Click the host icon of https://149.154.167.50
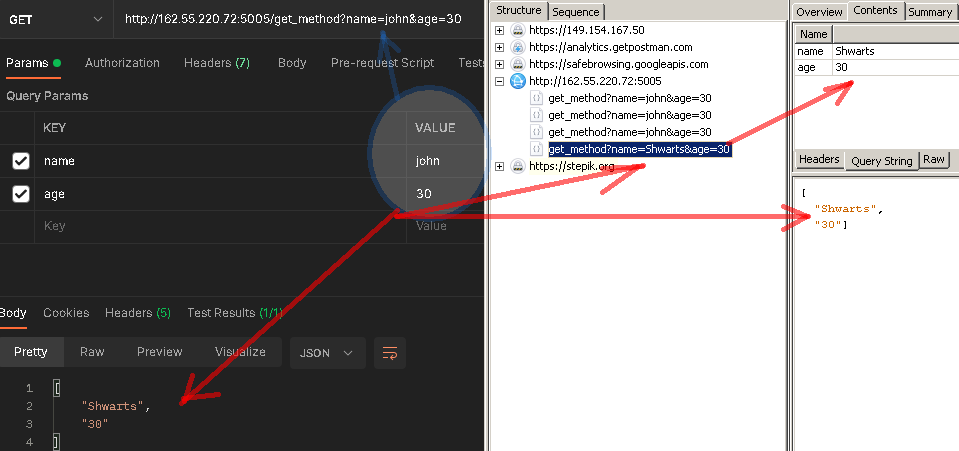The width and height of the screenshot is (959, 451). tap(517, 30)
